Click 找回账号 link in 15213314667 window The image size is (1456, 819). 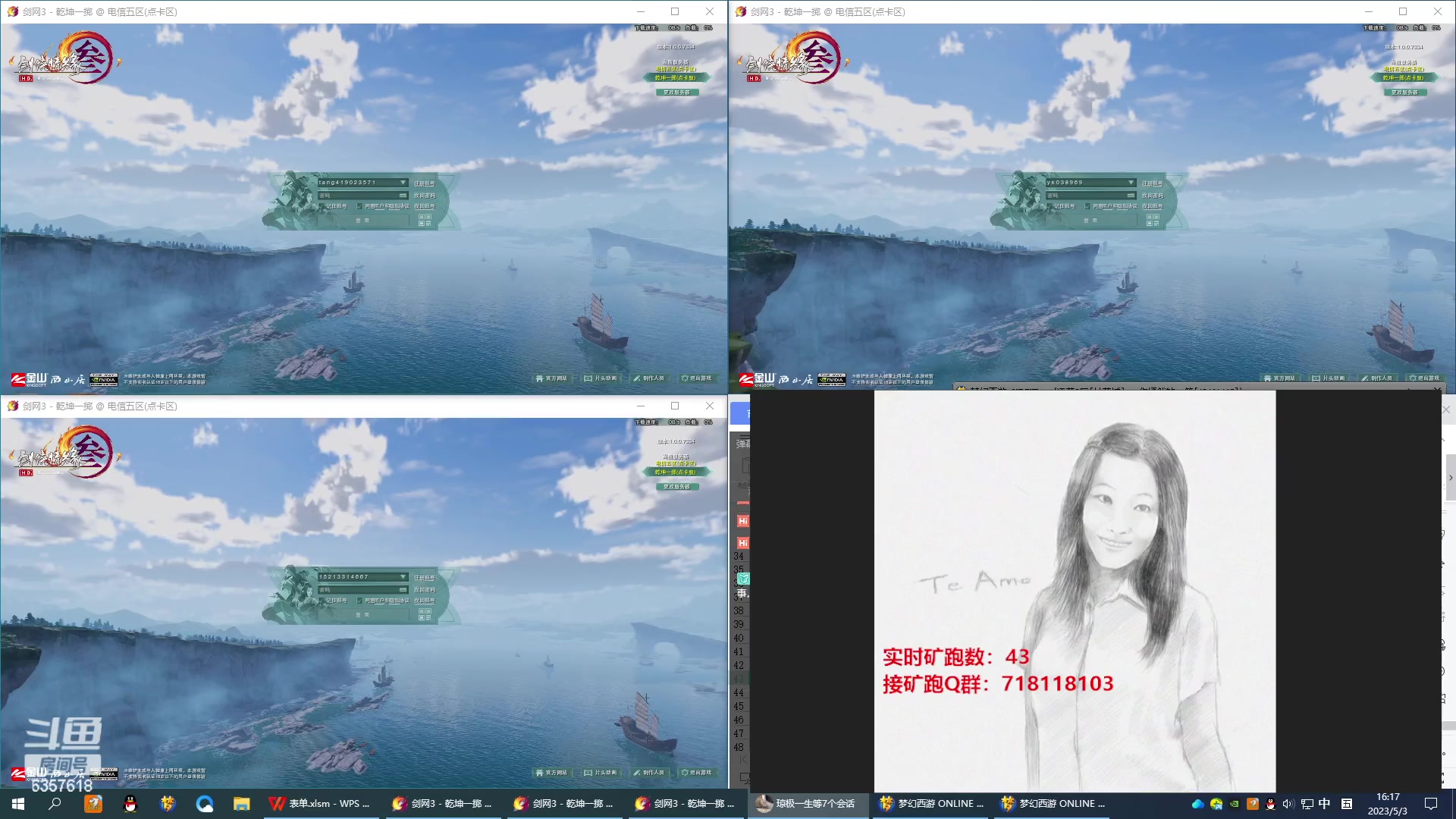pyautogui.click(x=425, y=601)
